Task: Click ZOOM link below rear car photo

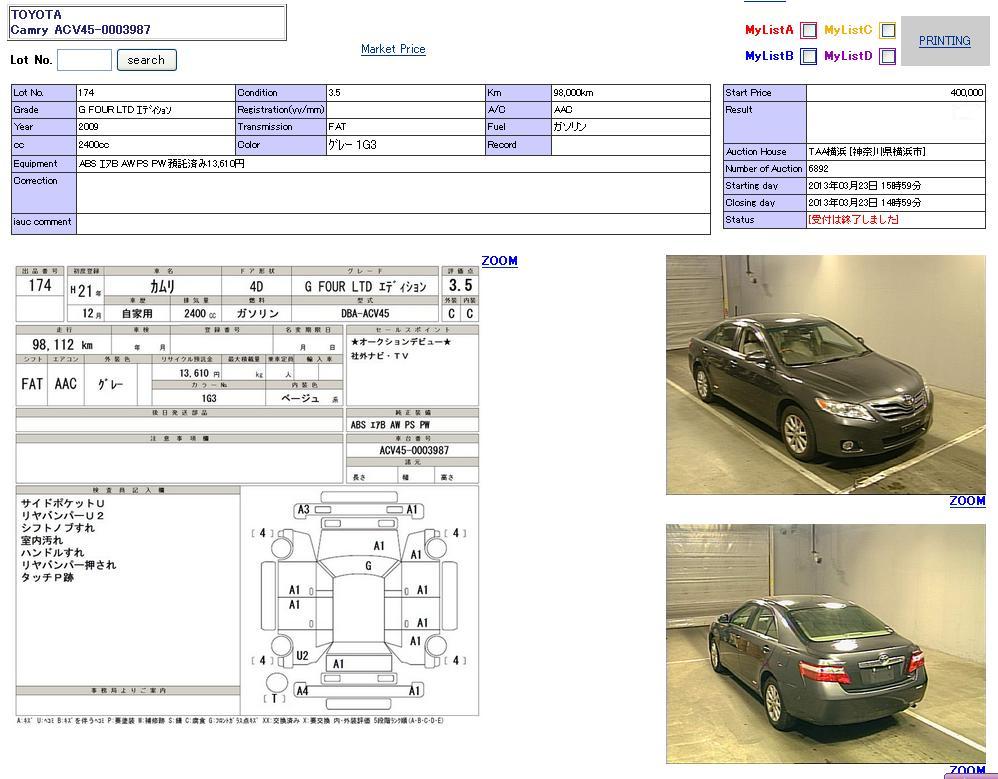Action: click(x=966, y=771)
